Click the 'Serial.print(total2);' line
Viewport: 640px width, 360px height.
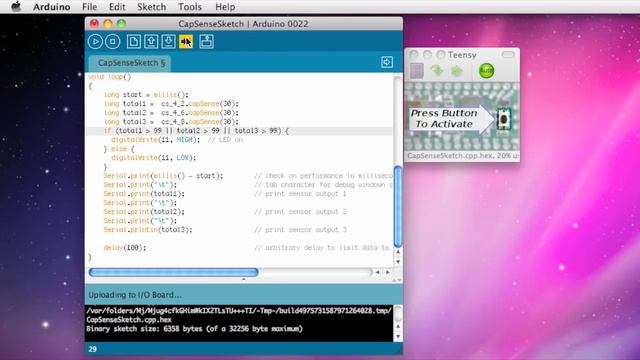pos(144,212)
